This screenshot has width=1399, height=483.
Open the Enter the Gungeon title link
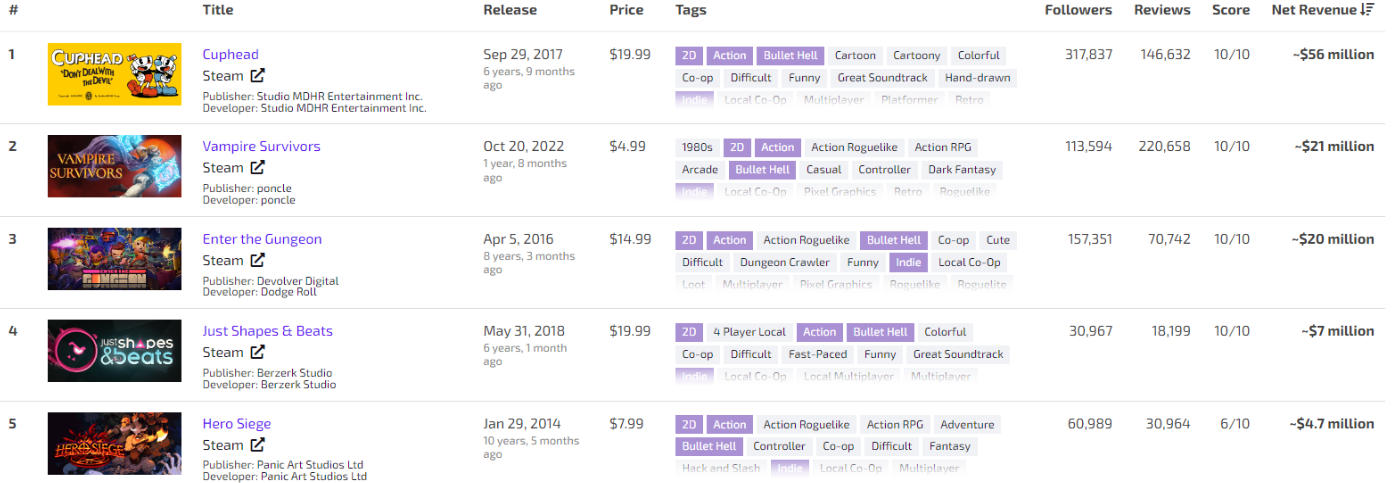[x=262, y=239]
